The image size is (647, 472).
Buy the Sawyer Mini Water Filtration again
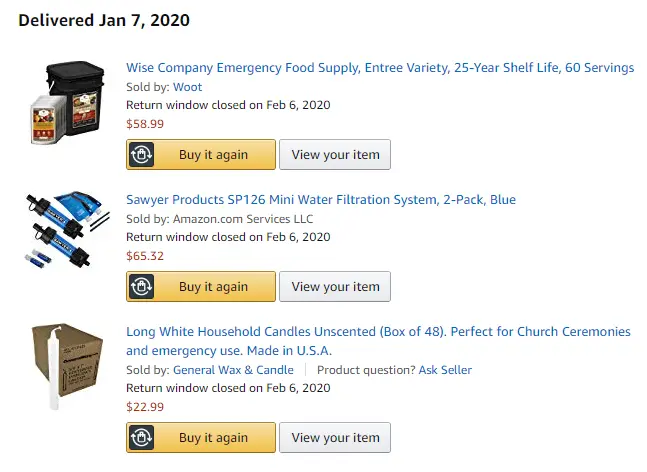click(x=213, y=287)
